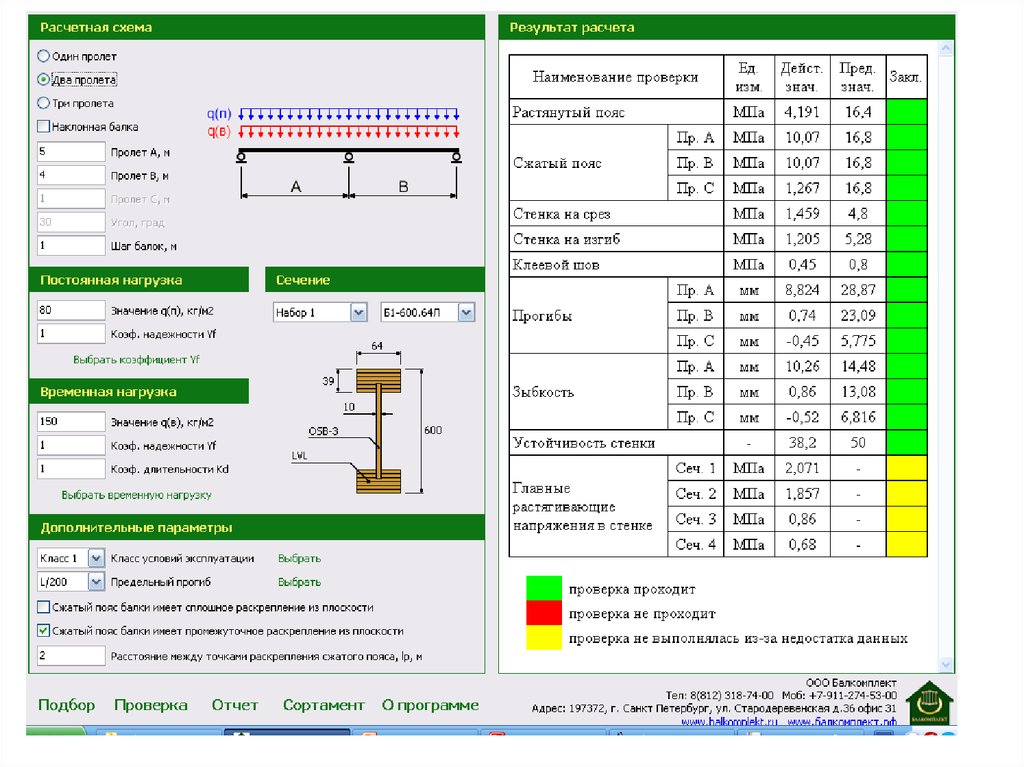Click the scroll-up arrow in results panel
The width and height of the screenshot is (1024, 767).
pos(946,48)
